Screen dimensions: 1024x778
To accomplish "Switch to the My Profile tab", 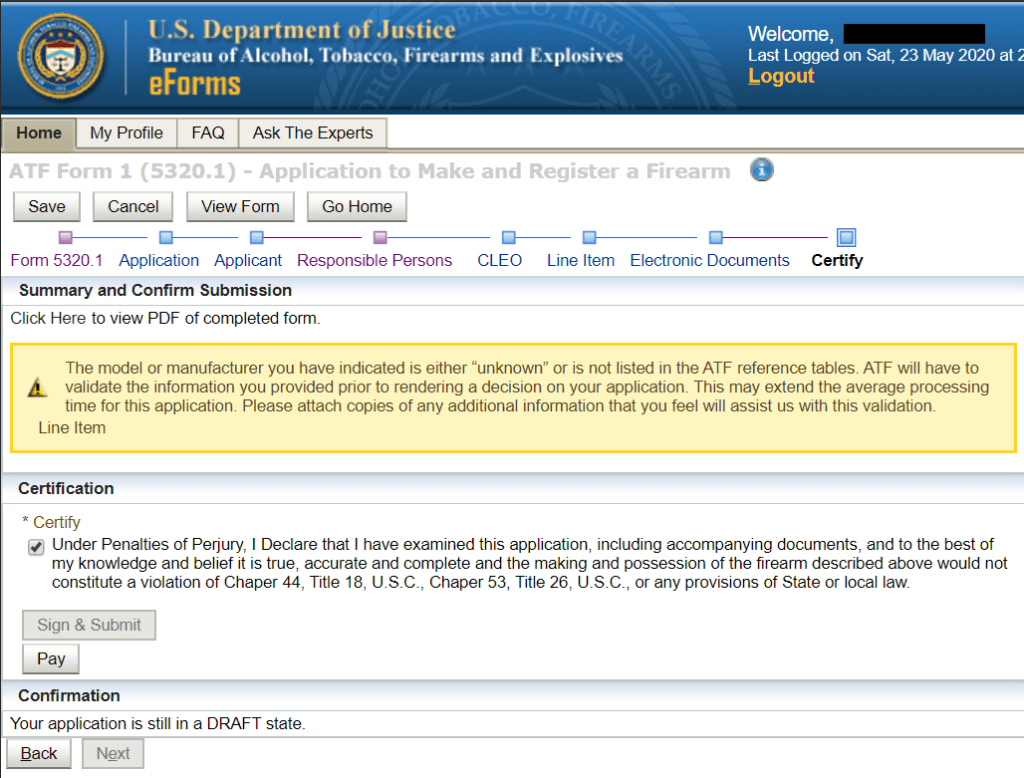I will click(127, 133).
